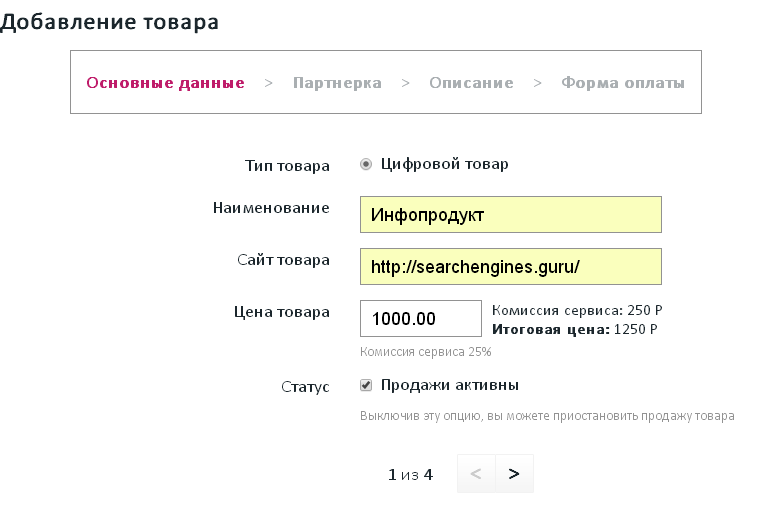Screen dimensions: 766x507
Task: Click the Комиссия сервиса 25% hint
Action: 425,352
